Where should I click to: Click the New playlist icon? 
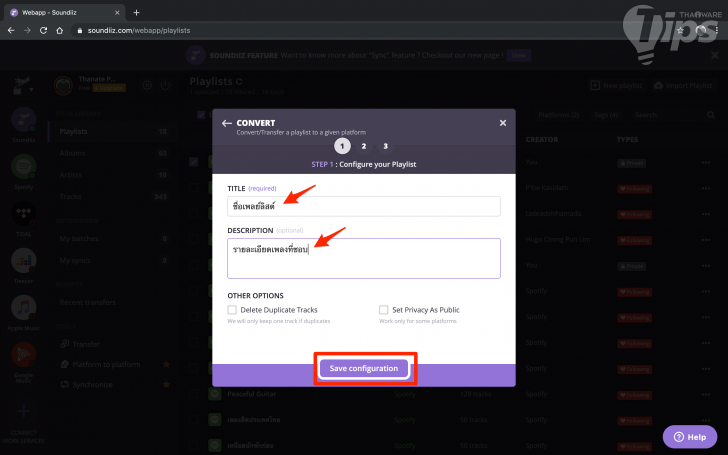(595, 86)
